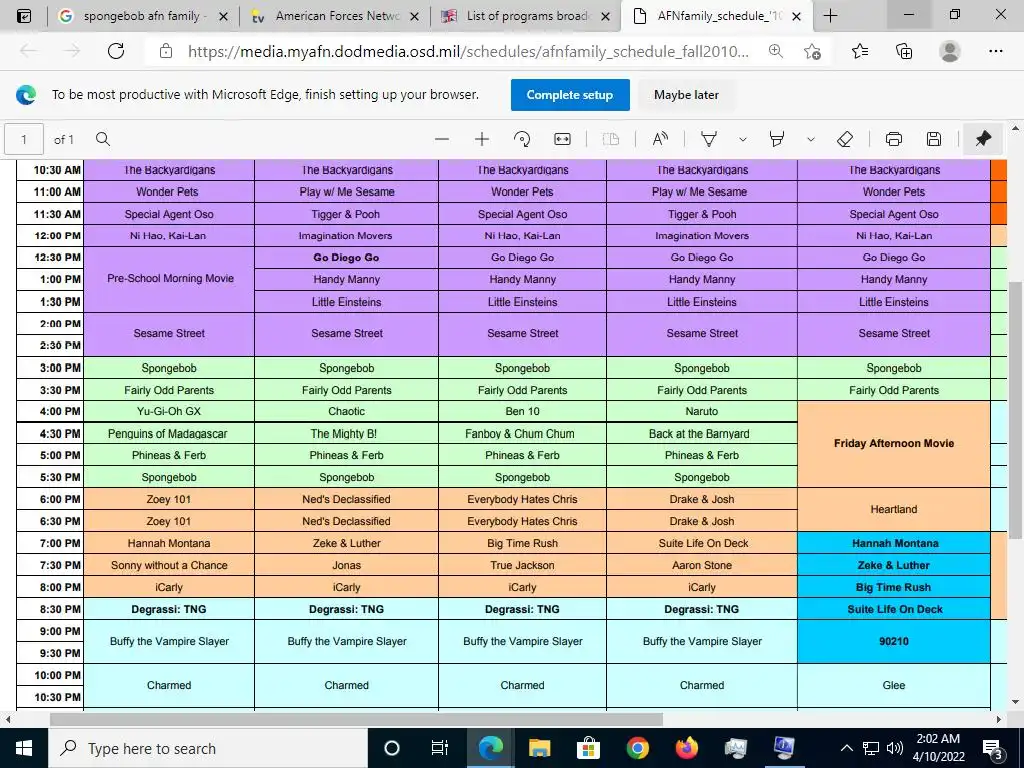Open File Explorer from taskbar

tap(539, 748)
